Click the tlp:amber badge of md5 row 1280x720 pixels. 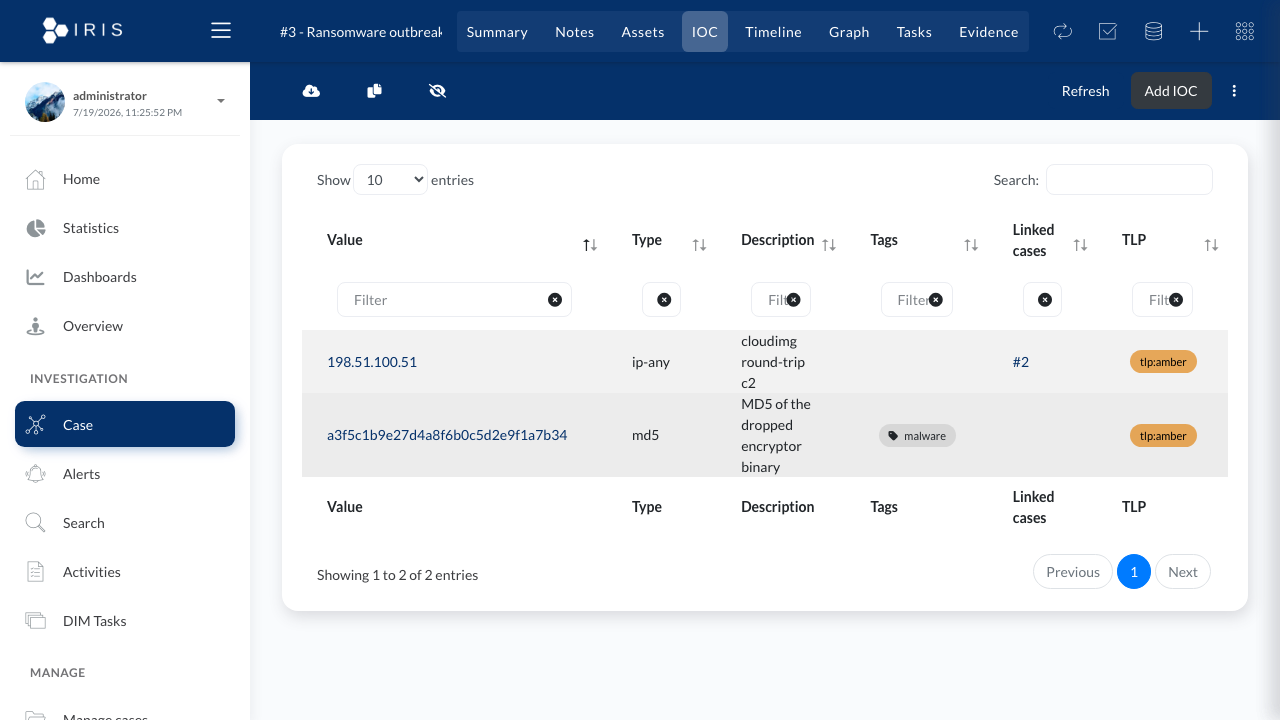1163,435
